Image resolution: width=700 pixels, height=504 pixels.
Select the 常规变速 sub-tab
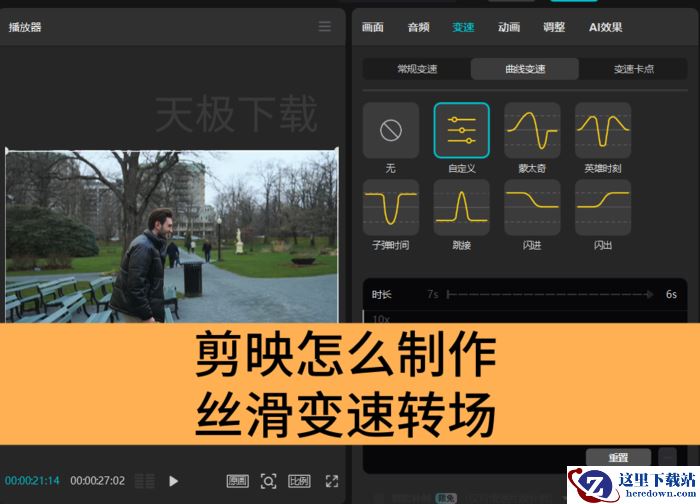(x=417, y=69)
